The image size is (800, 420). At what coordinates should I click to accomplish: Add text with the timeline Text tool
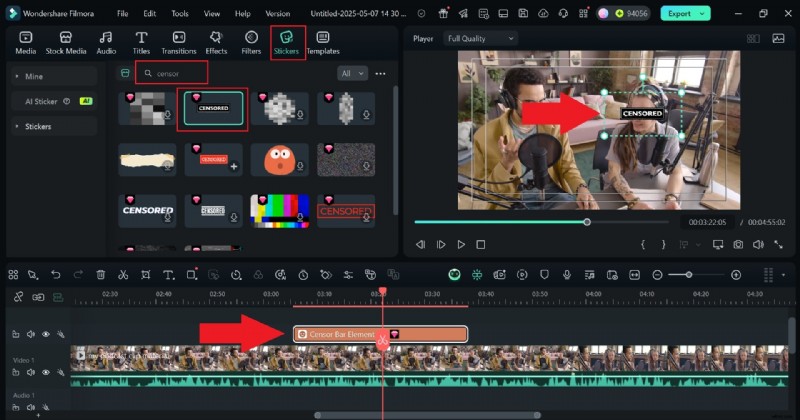168,275
